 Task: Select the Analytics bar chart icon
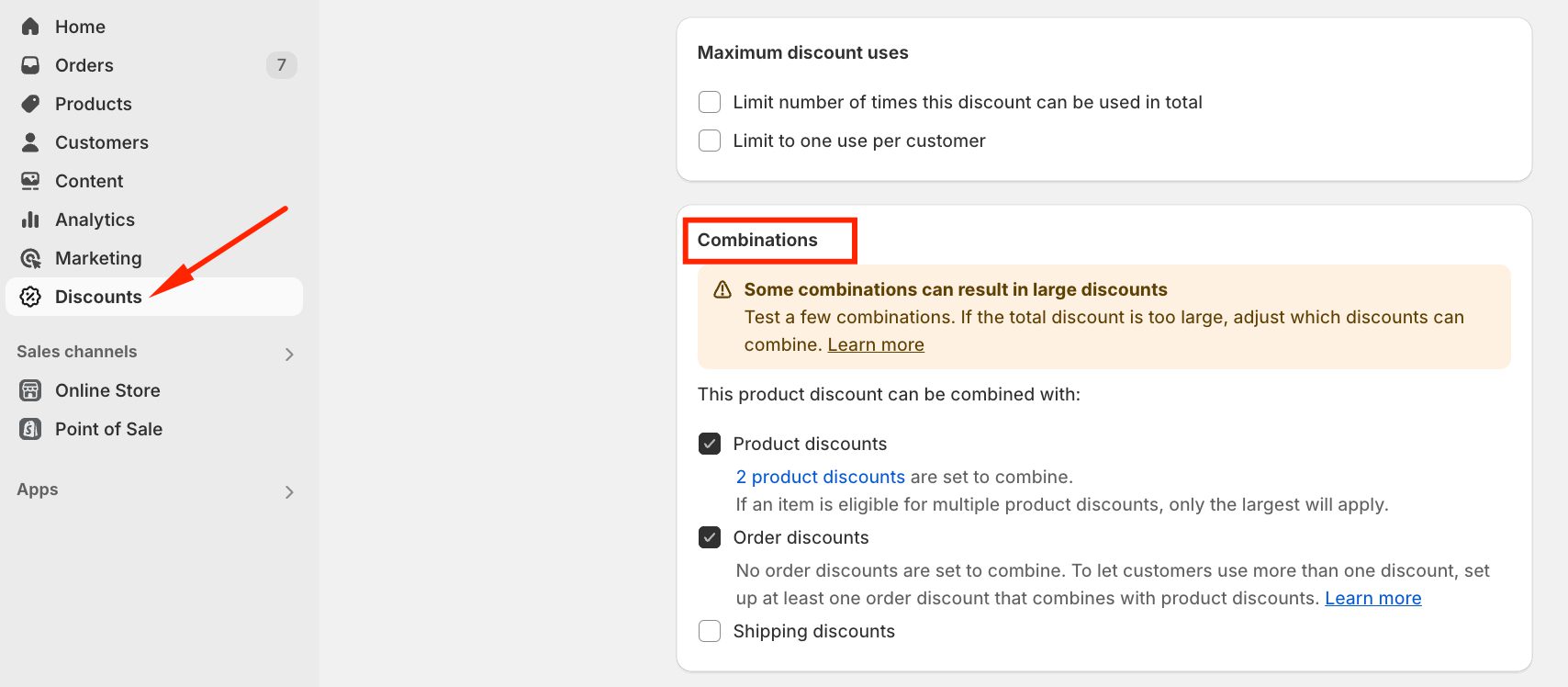(x=30, y=220)
